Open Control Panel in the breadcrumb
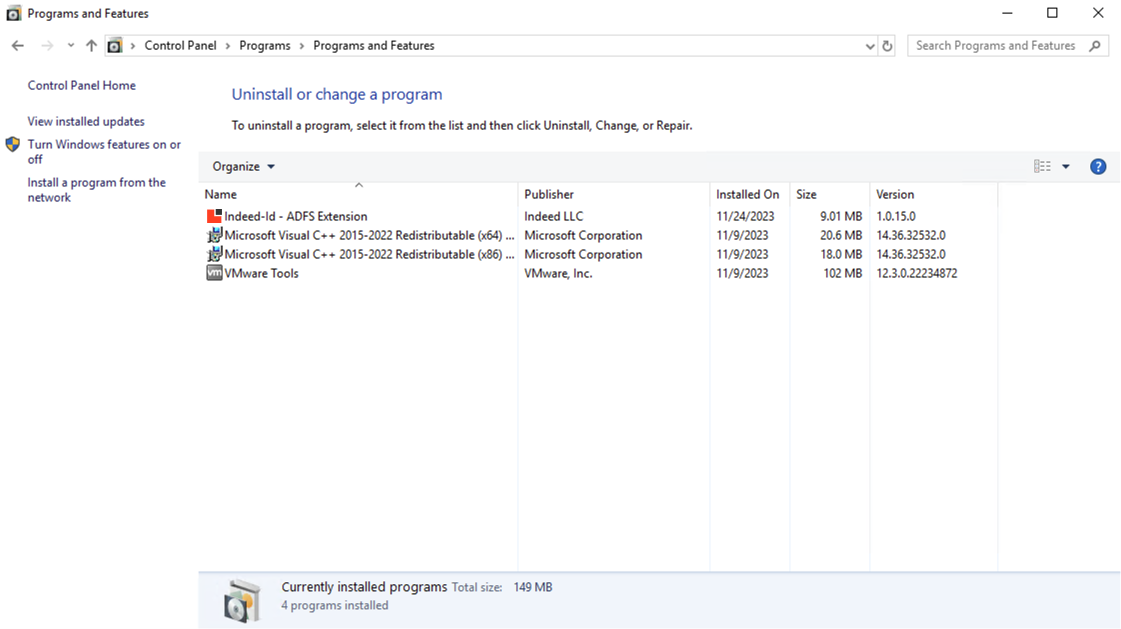 (180, 46)
